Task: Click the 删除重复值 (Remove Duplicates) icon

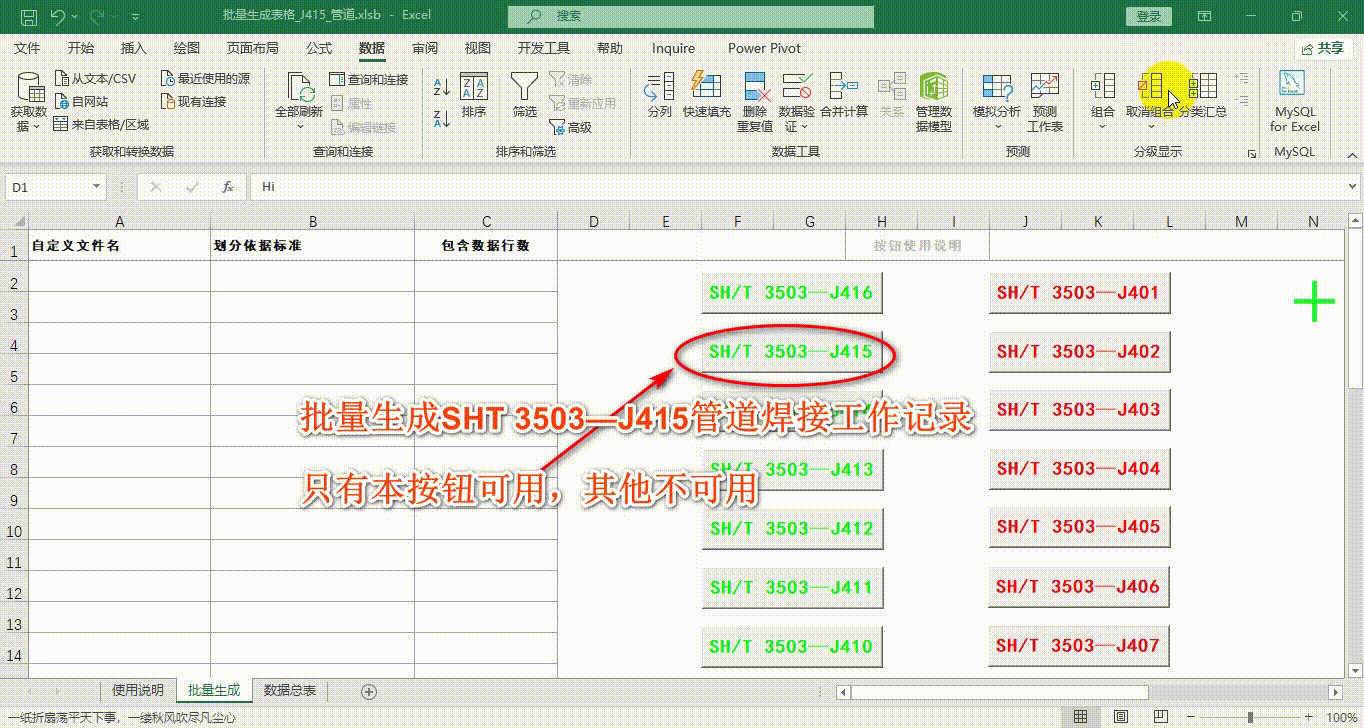Action: point(755,90)
